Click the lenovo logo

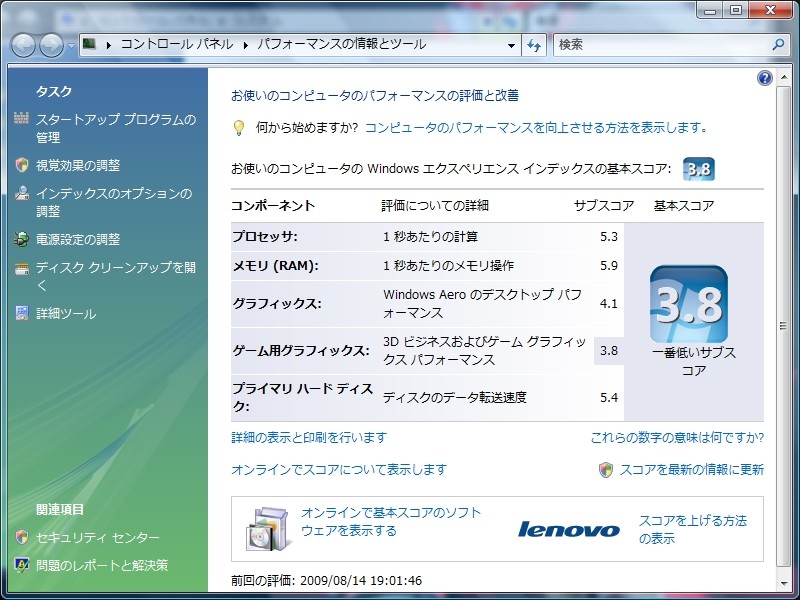click(x=568, y=529)
